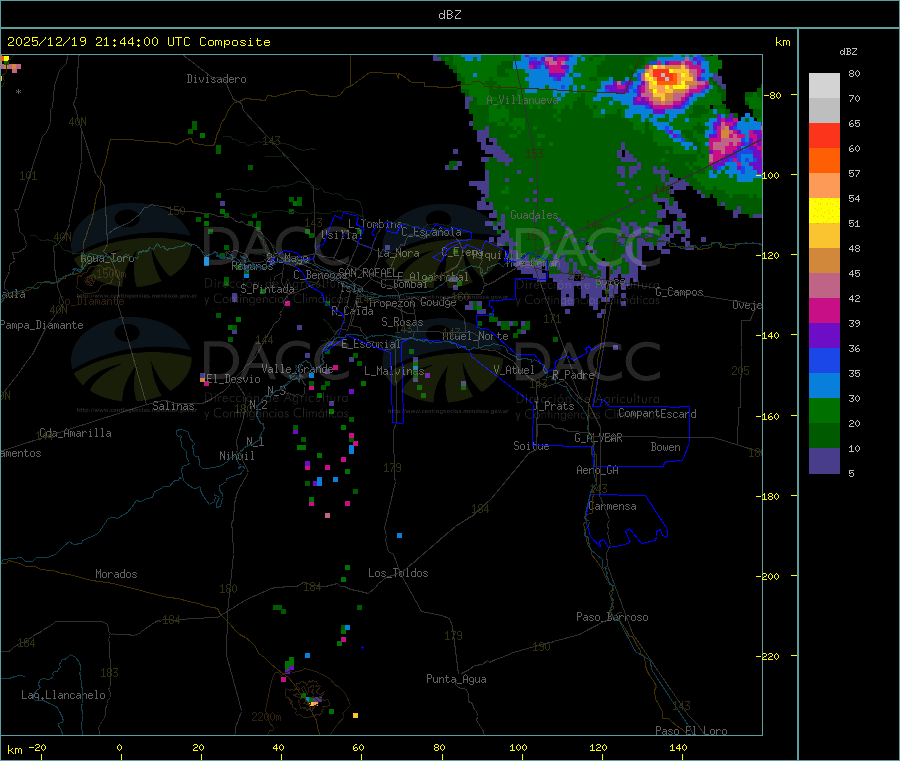Click the -80 km vertical axis tick
900x761 pixels.
(x=771, y=95)
